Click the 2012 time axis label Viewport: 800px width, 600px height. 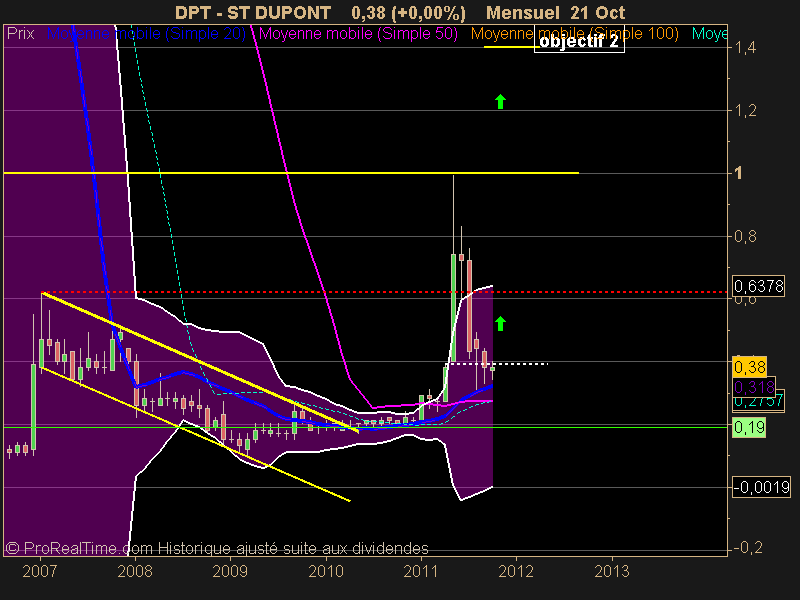[x=516, y=571]
